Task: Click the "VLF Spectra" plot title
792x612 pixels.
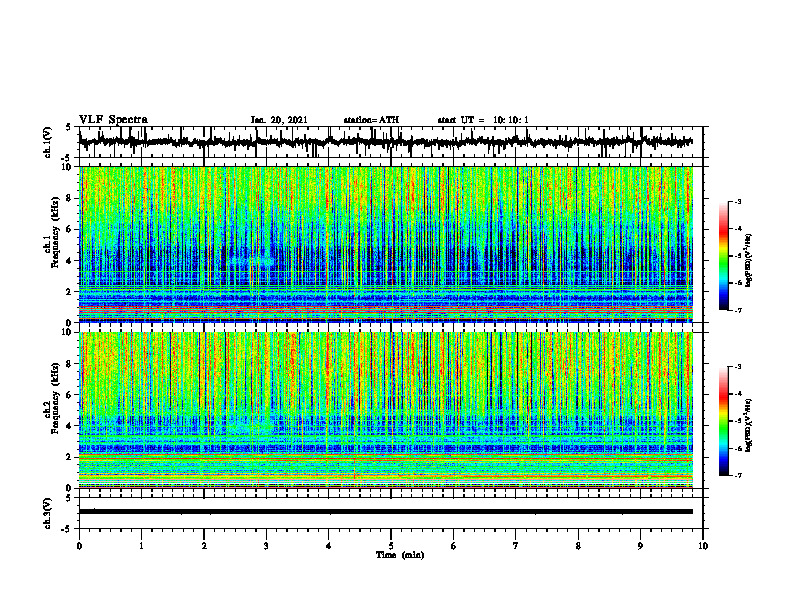Action: pyautogui.click(x=113, y=120)
